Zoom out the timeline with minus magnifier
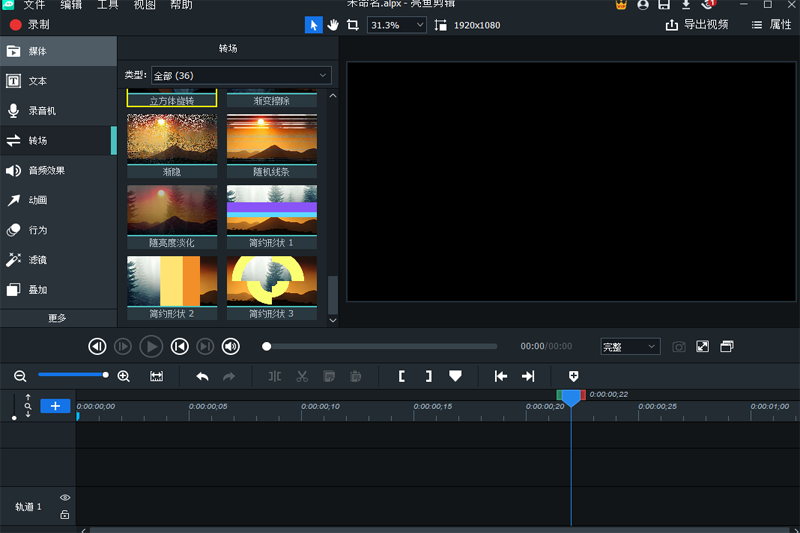The image size is (800, 533). (x=20, y=376)
